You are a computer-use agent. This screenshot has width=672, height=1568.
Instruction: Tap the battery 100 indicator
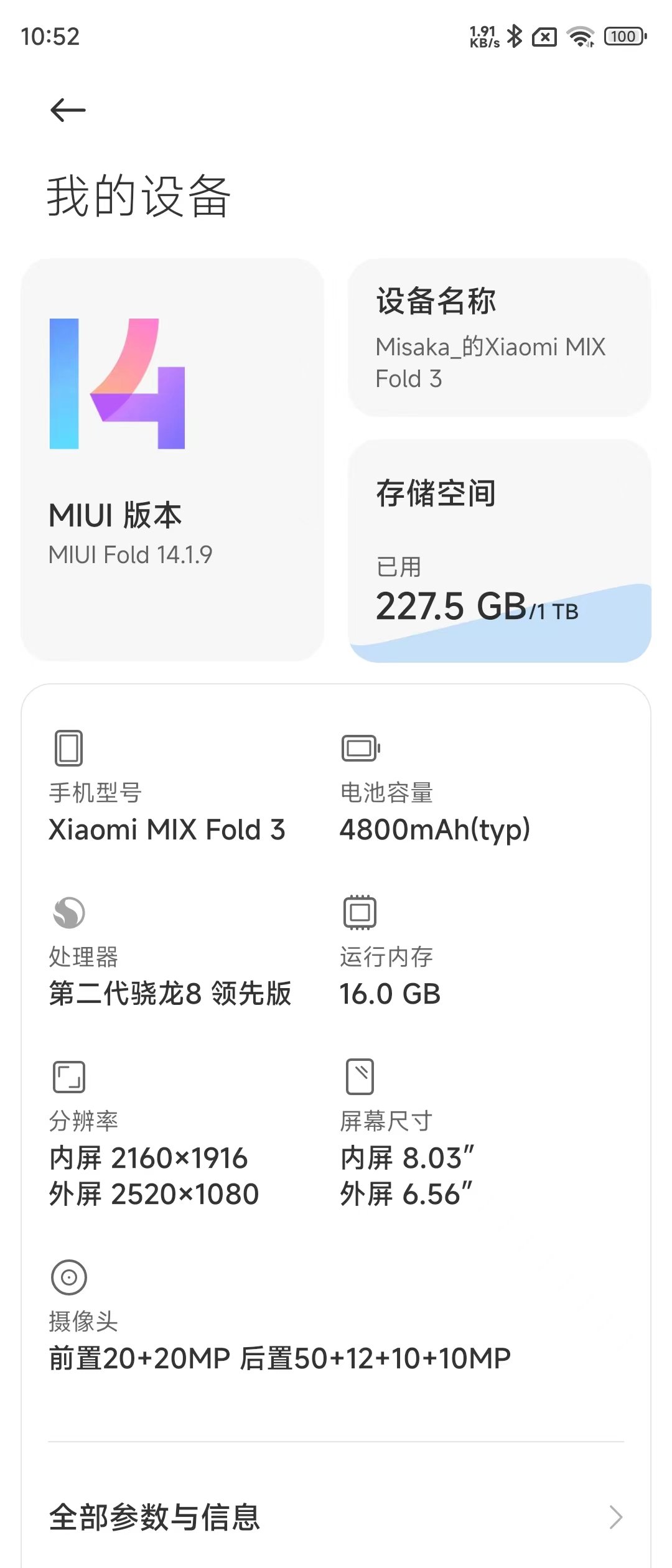[x=625, y=37]
